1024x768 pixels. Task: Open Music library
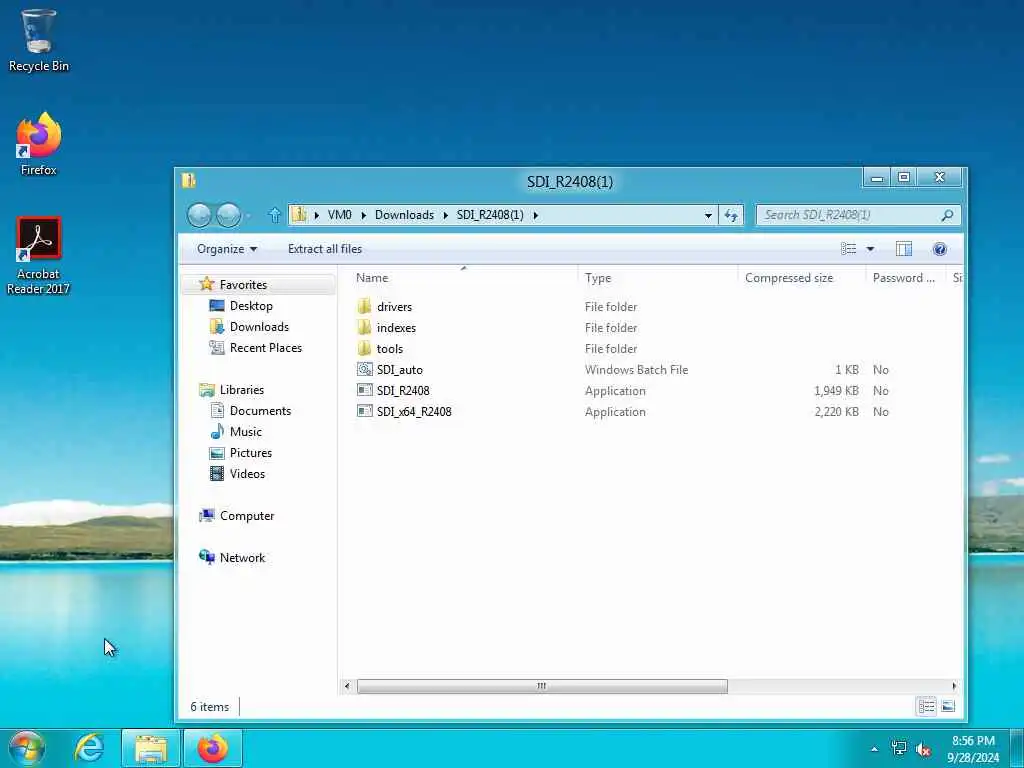pyautogui.click(x=246, y=432)
